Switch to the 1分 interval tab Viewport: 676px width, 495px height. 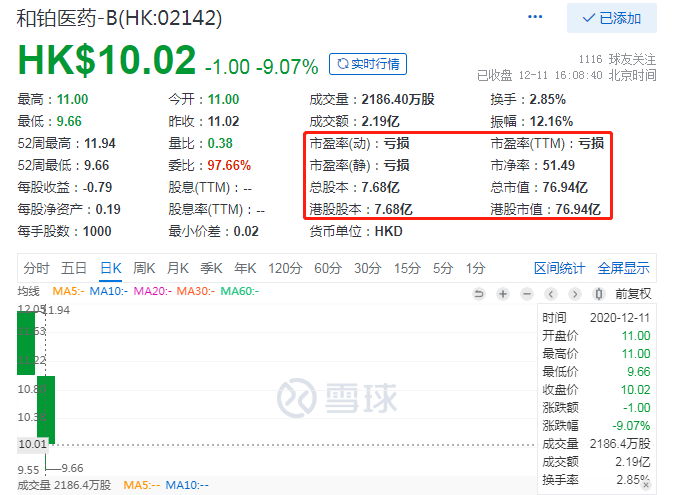click(x=475, y=268)
